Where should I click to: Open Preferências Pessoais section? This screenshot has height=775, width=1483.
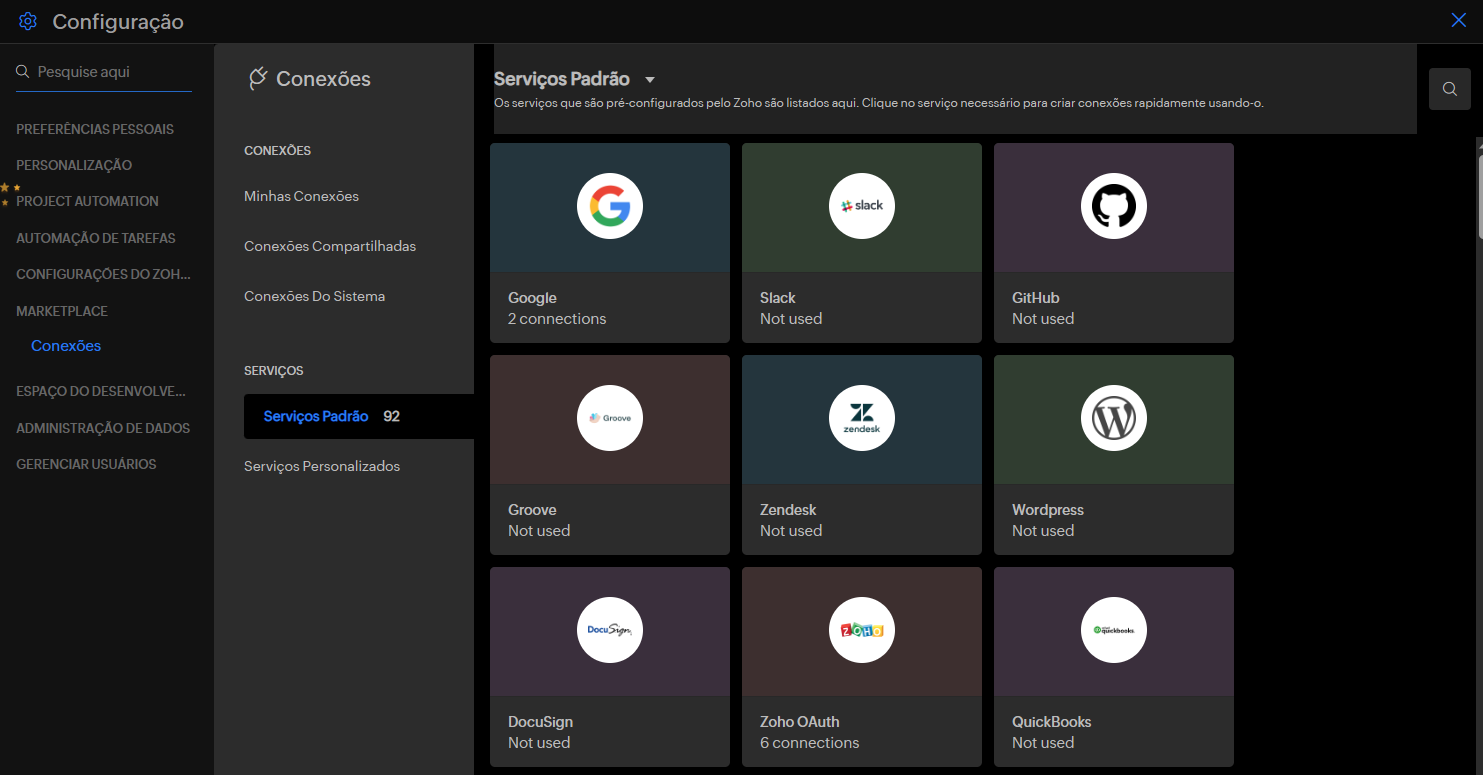tap(95, 129)
